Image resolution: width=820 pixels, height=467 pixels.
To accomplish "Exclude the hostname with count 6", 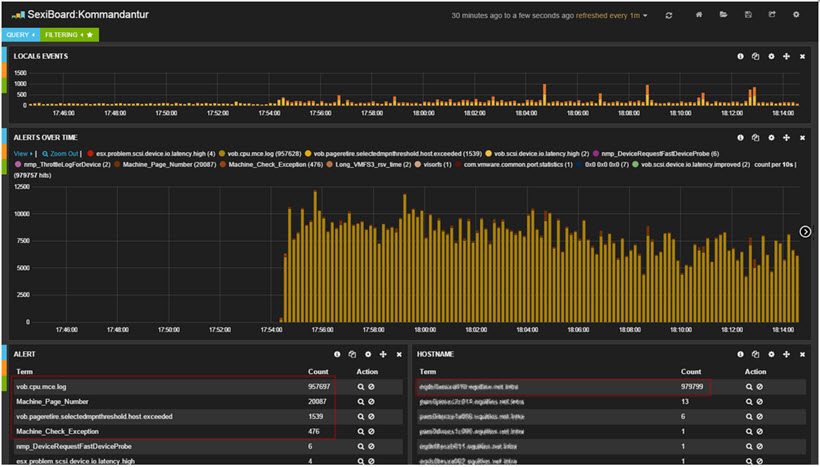I will [x=759, y=417].
